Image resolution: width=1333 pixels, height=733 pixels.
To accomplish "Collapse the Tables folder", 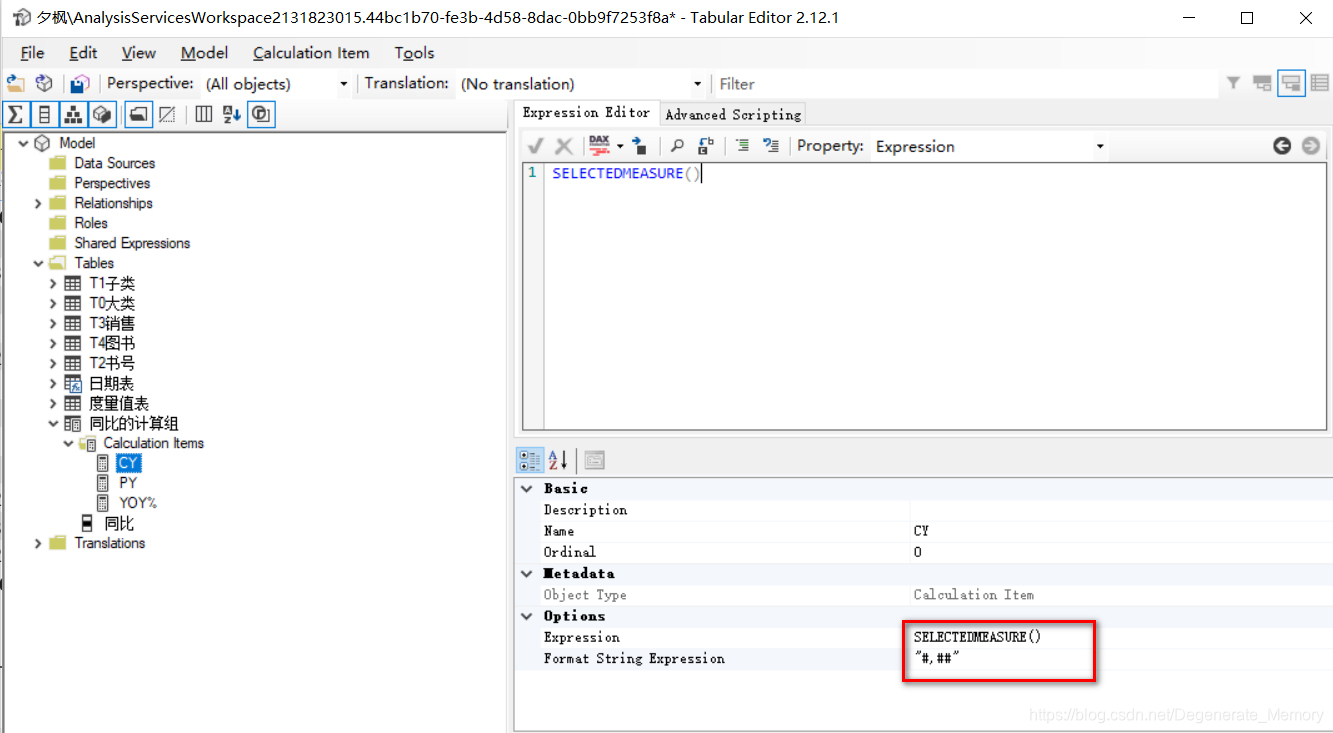I will point(38,263).
